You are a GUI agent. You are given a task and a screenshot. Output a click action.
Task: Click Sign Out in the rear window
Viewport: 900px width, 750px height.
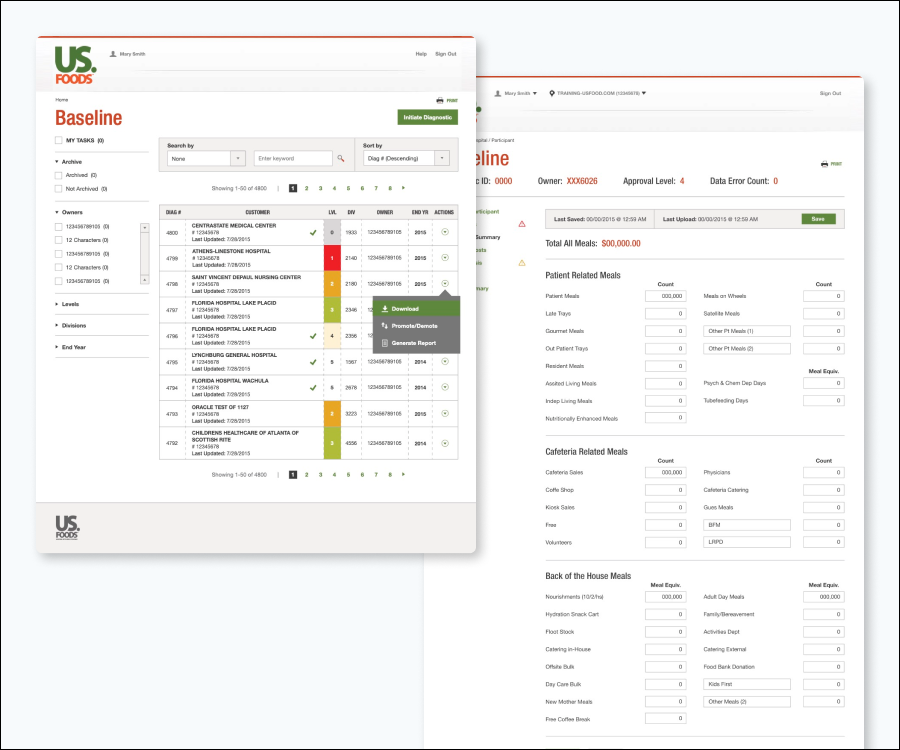[x=831, y=93]
